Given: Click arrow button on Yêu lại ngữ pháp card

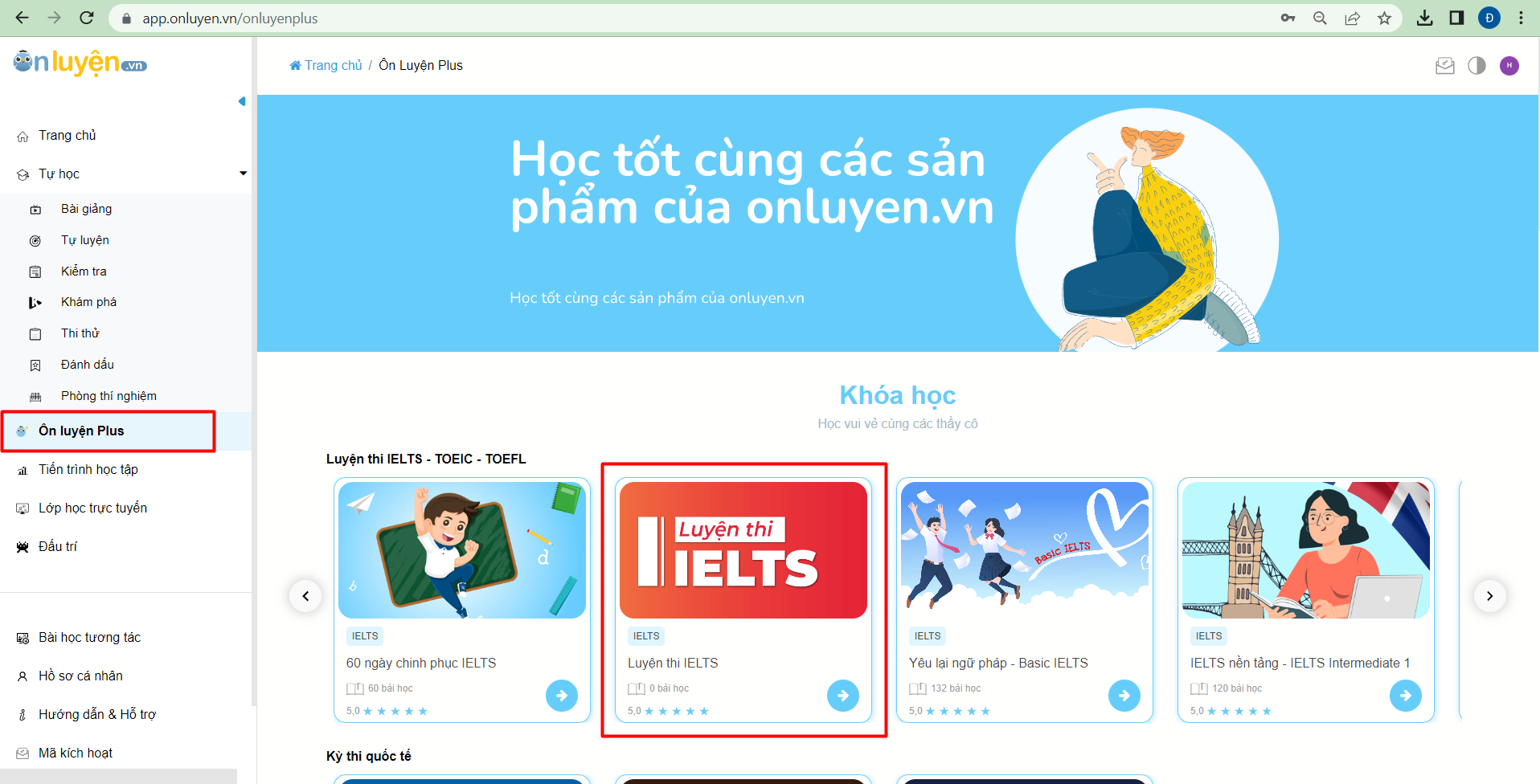Looking at the screenshot, I should tap(1124, 696).
